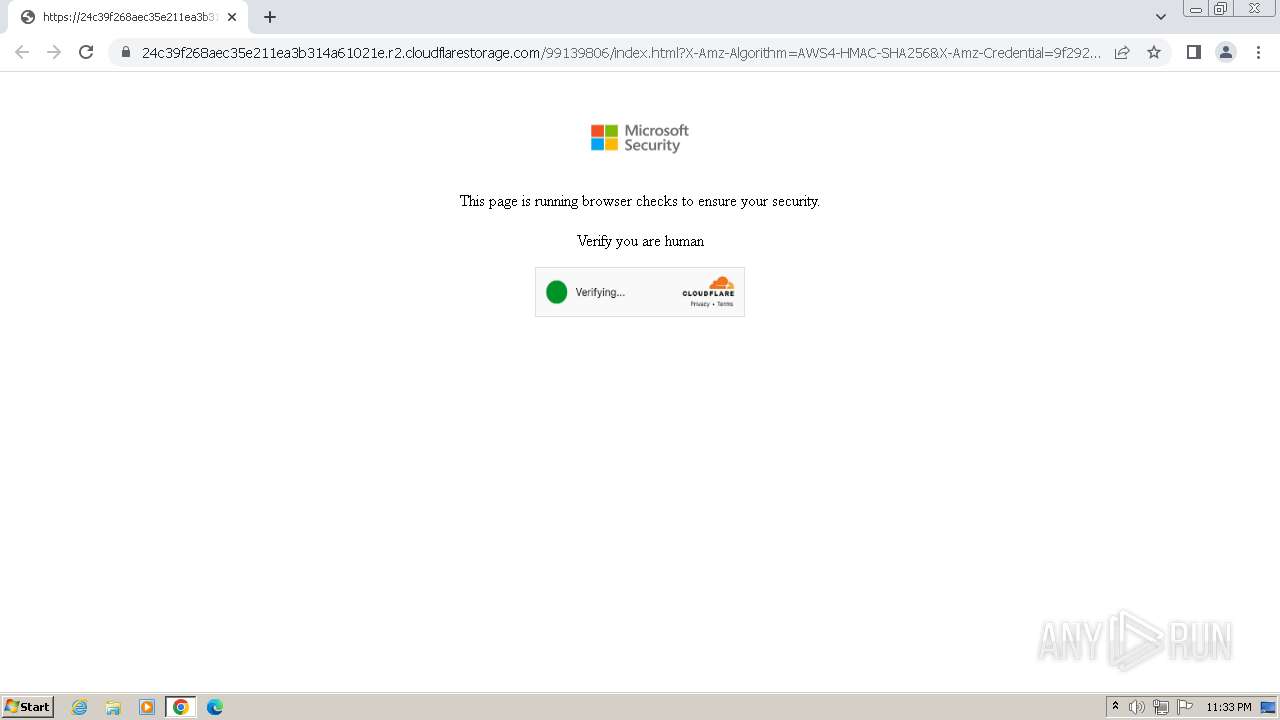This screenshot has height=720, width=1280.
Task: Toggle the browser side panel
Action: tap(1193, 52)
